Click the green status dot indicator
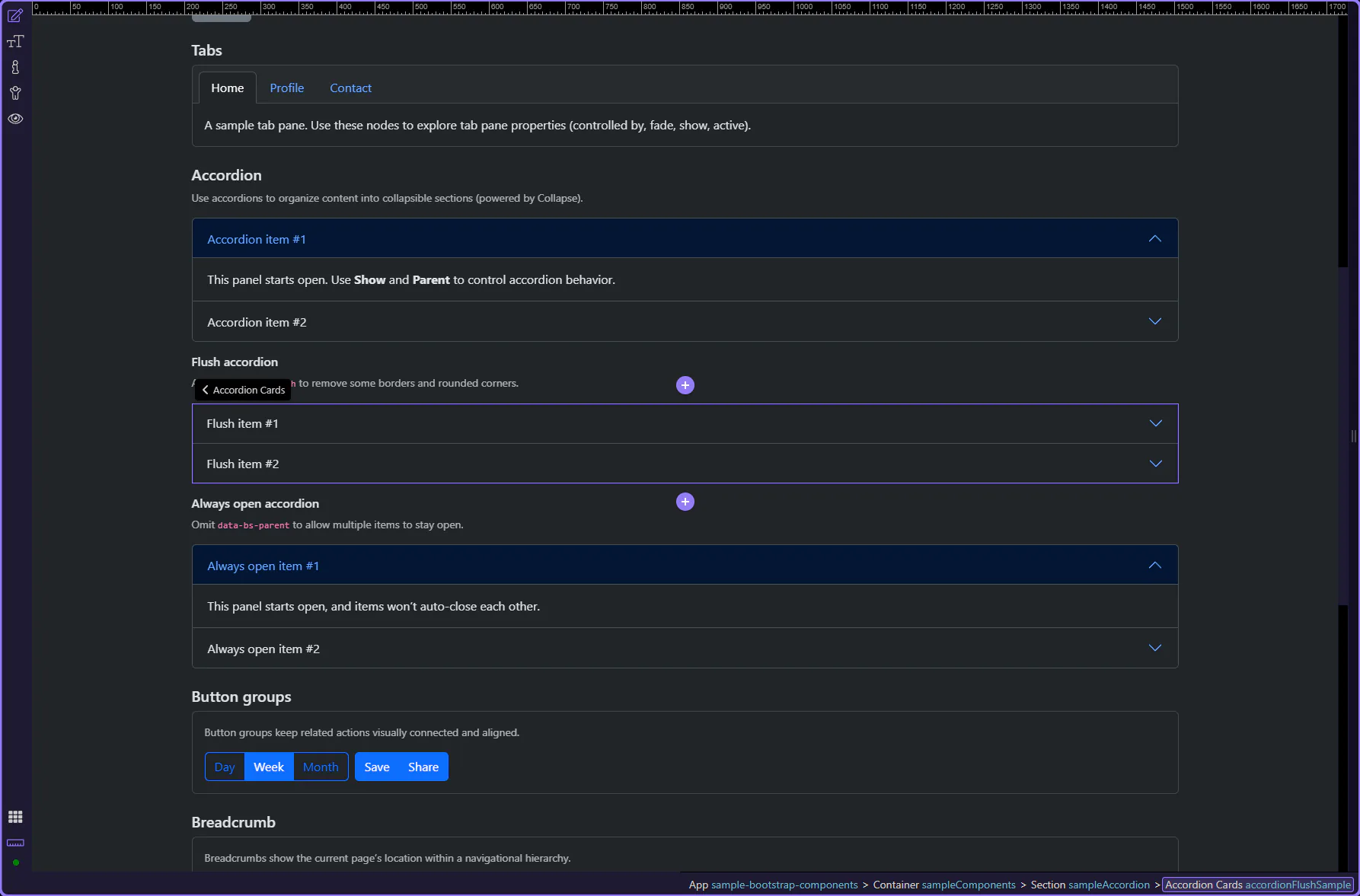 coord(15,863)
